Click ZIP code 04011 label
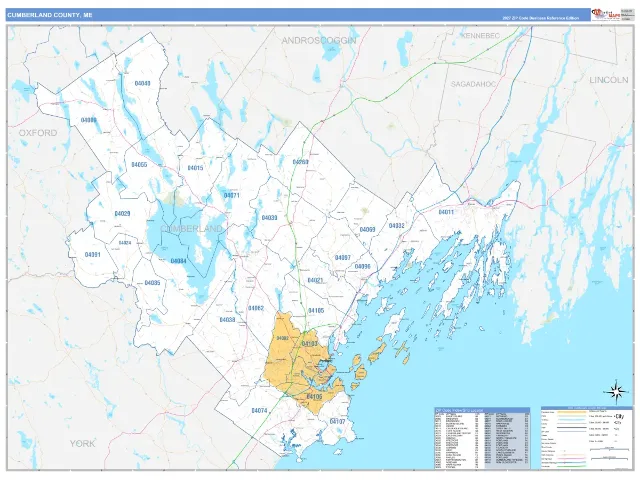Image resolution: width=640 pixels, height=480 pixels. 446,212
